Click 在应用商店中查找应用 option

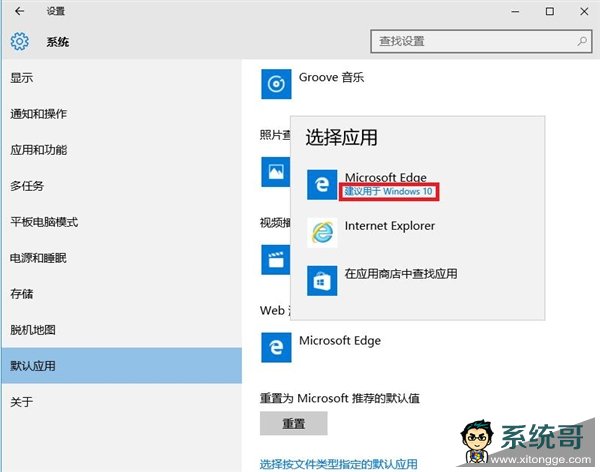tap(401, 274)
